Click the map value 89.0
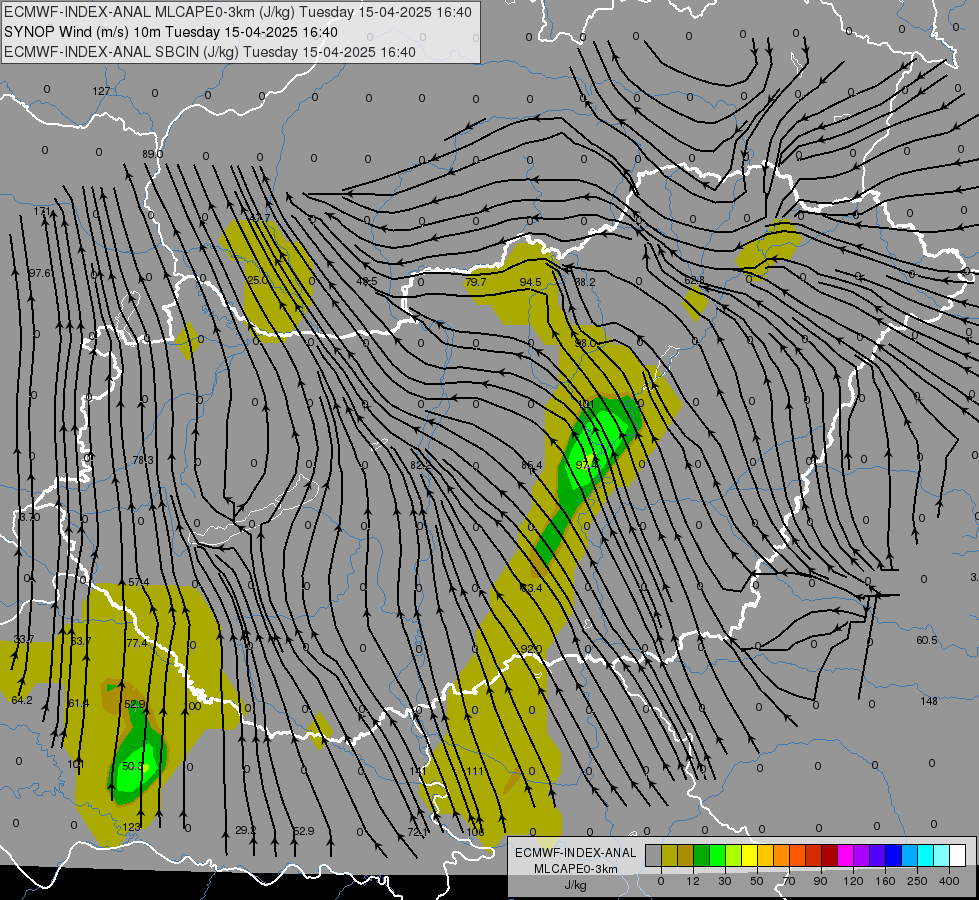The height and width of the screenshot is (900, 979). coord(152,154)
